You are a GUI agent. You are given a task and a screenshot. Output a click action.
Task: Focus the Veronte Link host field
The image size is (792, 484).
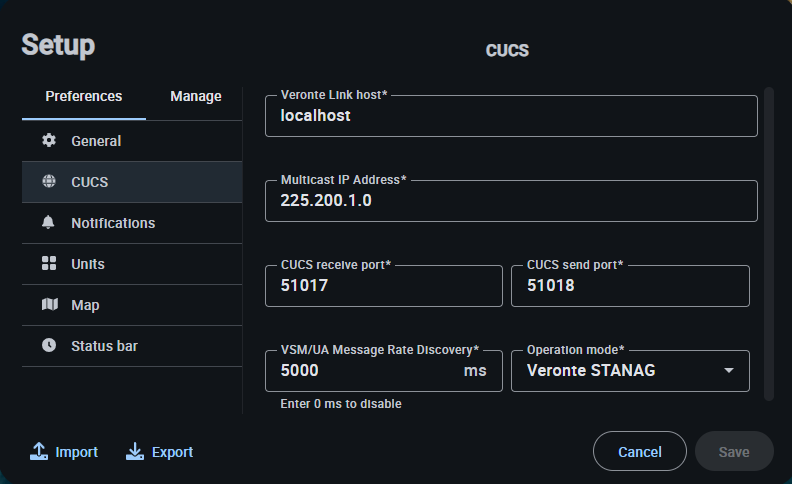tap(511, 116)
